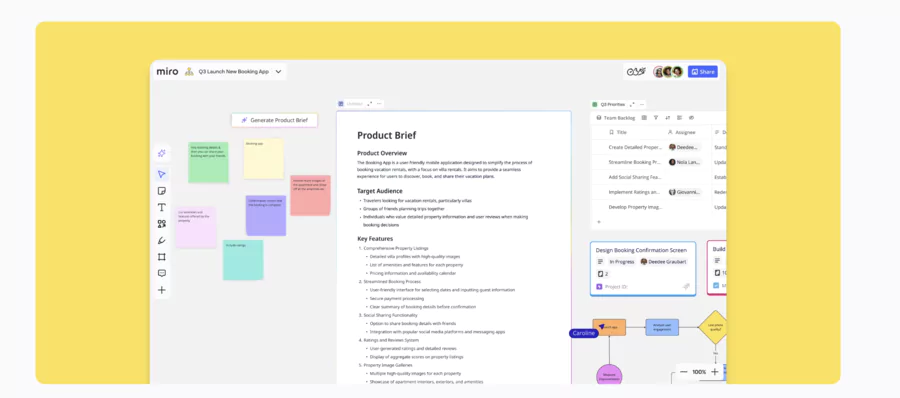Click the subtask count 2 on card

(603, 274)
